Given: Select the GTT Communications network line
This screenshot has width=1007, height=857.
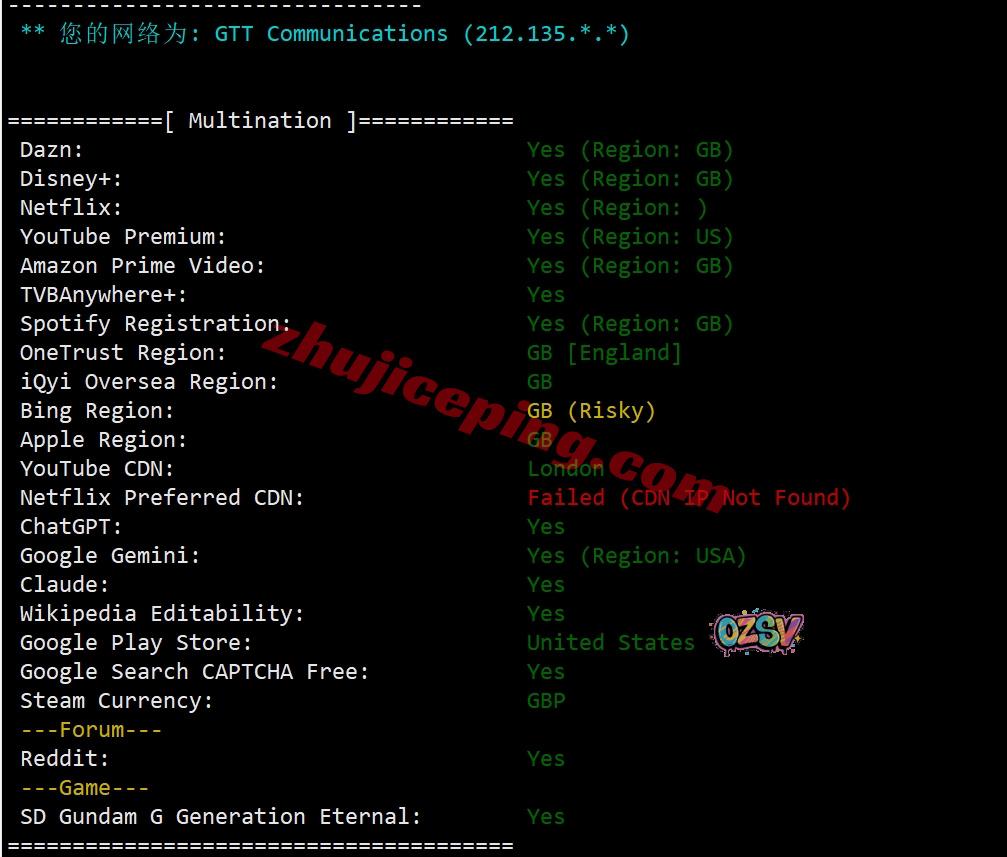Looking at the screenshot, I should pyautogui.click(x=324, y=33).
